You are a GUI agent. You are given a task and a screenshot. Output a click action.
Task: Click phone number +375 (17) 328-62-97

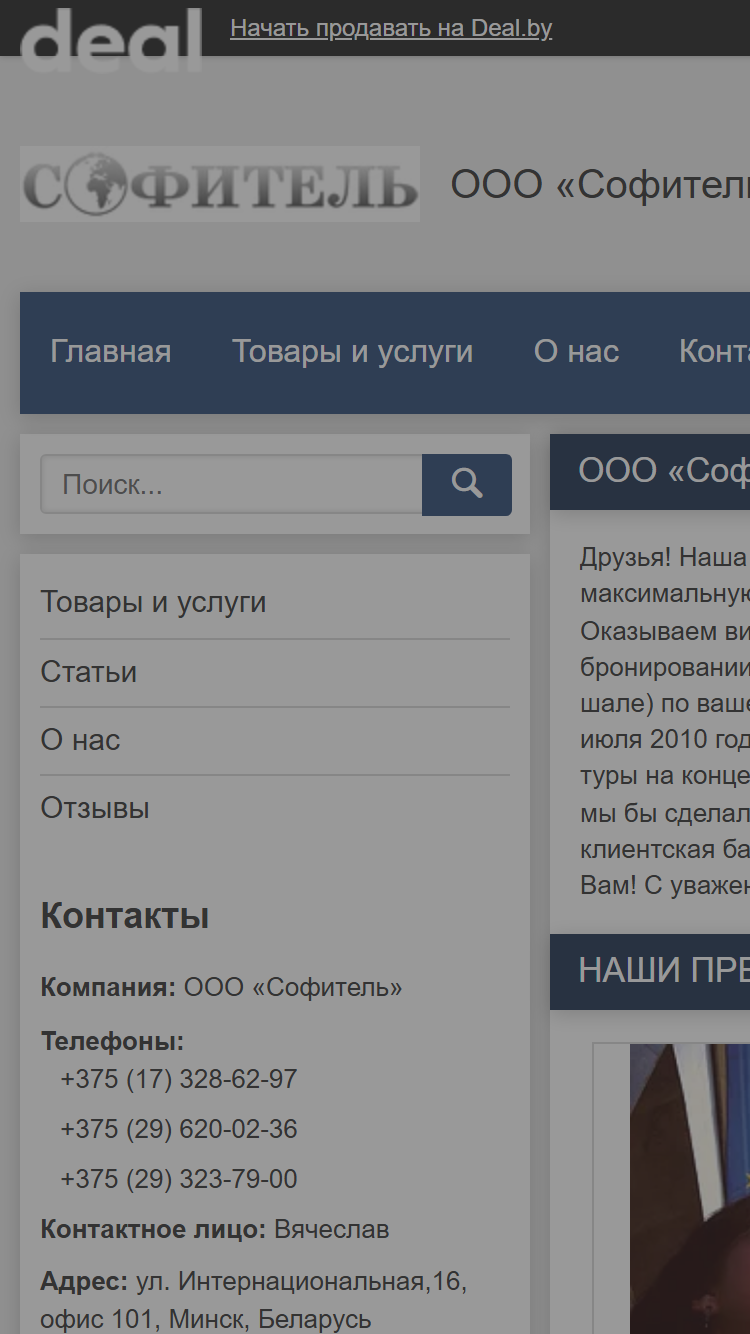[179, 1080]
